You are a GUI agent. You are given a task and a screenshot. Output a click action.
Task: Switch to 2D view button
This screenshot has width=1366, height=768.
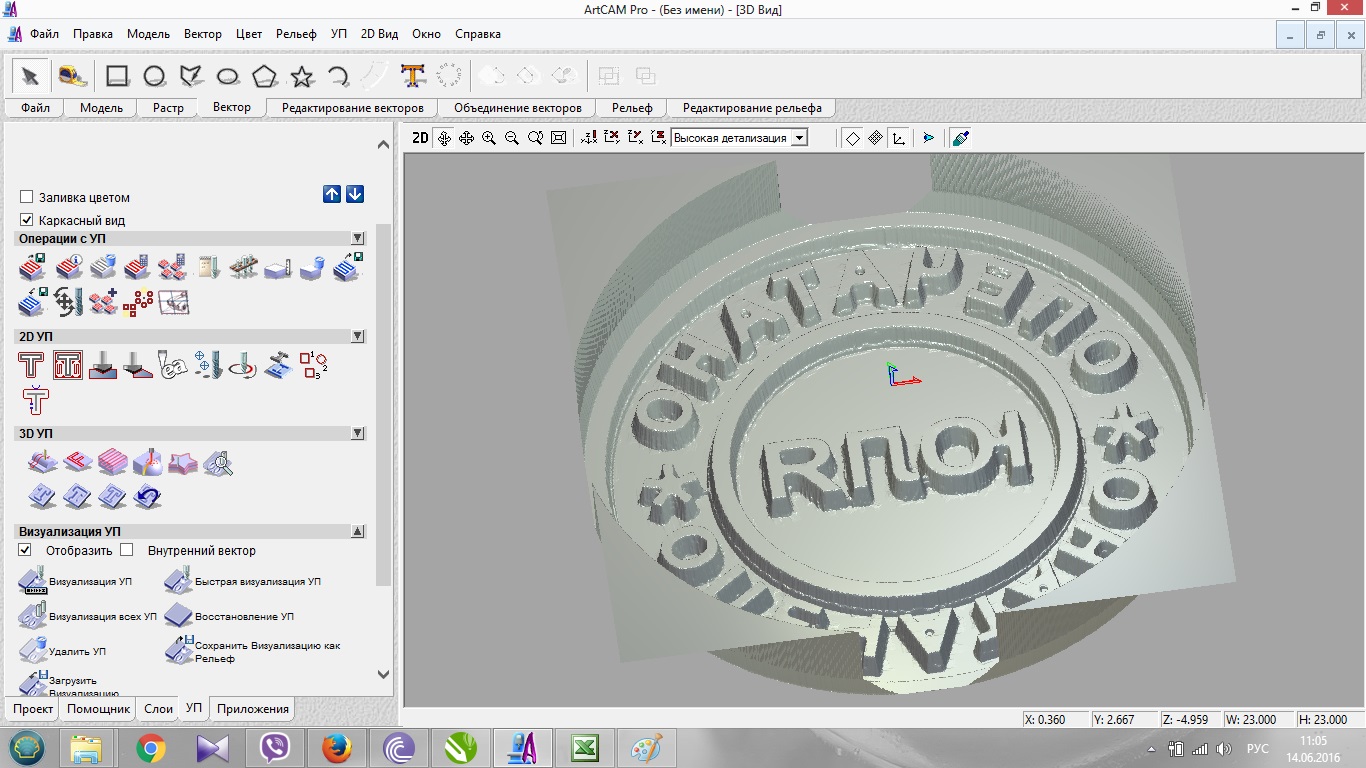(420, 138)
